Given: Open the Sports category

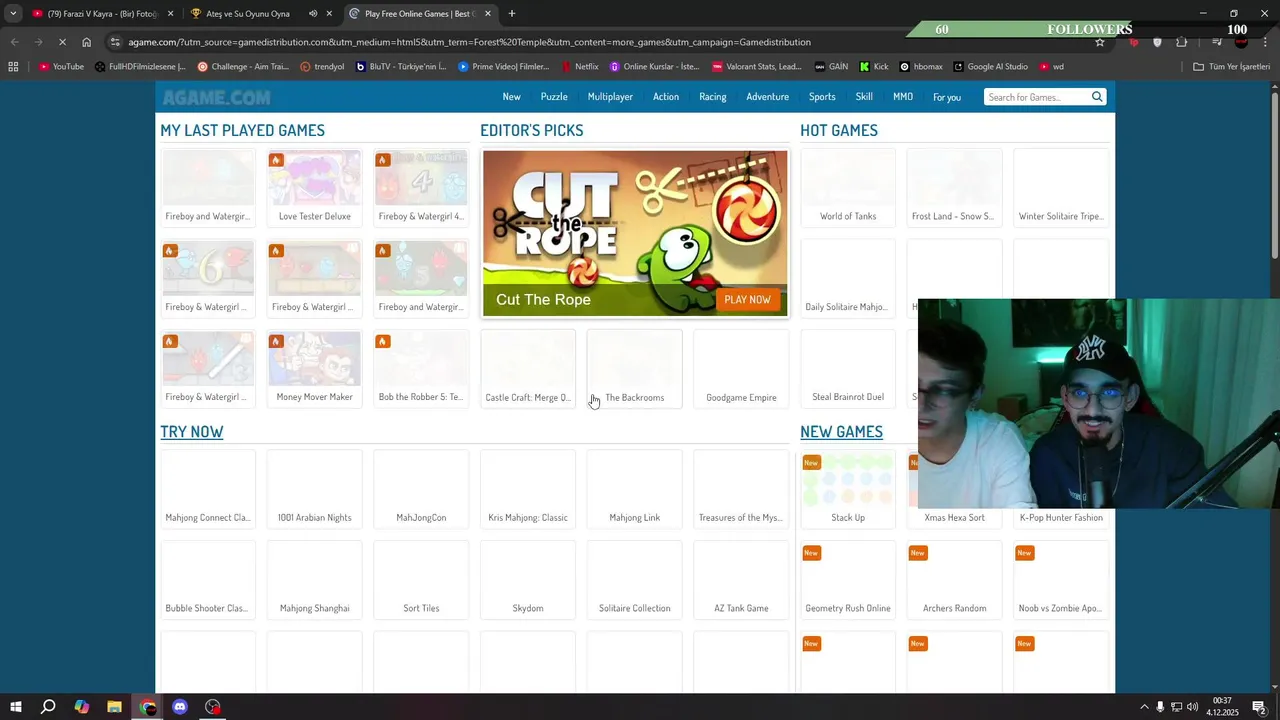Looking at the screenshot, I should click(x=822, y=97).
